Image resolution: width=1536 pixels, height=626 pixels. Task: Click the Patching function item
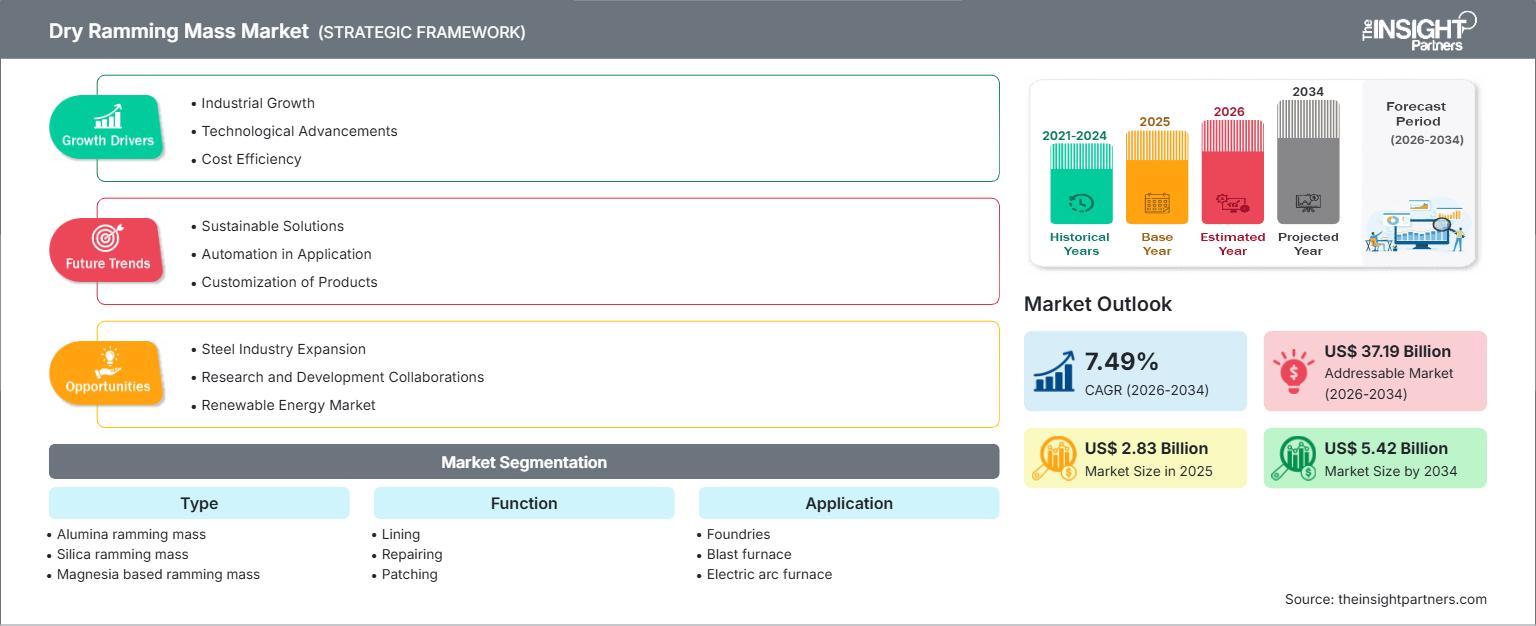(409, 574)
